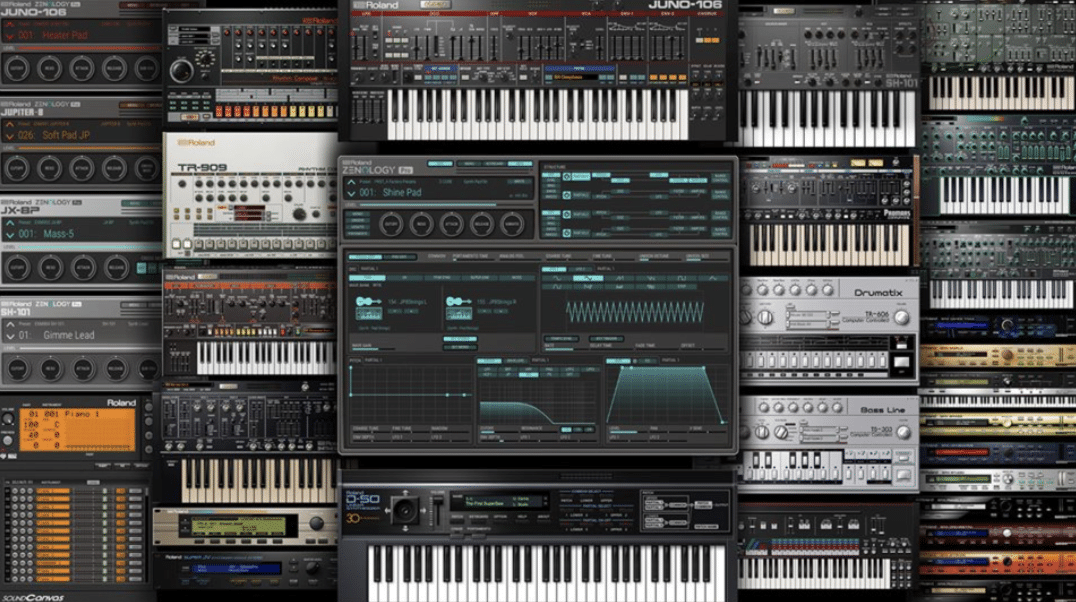This screenshot has height=602, width=1076.
Task: Switch to the LFO 1 tab
Action: click(x=554, y=270)
